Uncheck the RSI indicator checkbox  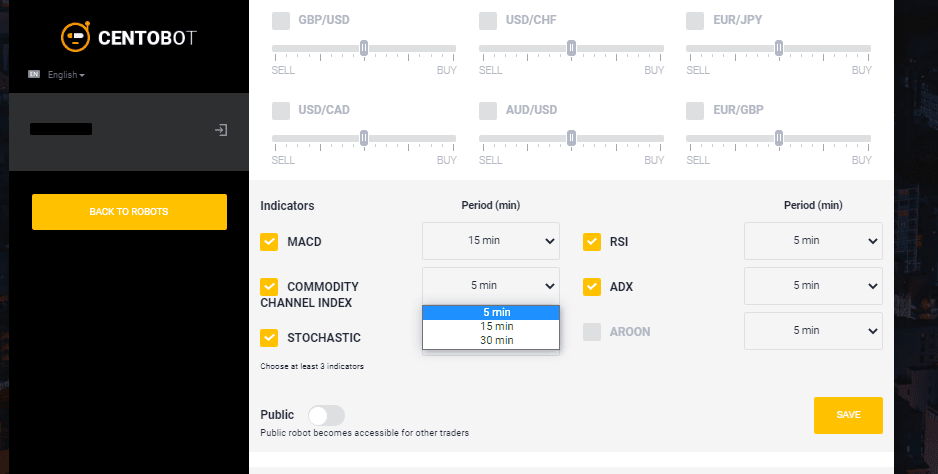592,242
